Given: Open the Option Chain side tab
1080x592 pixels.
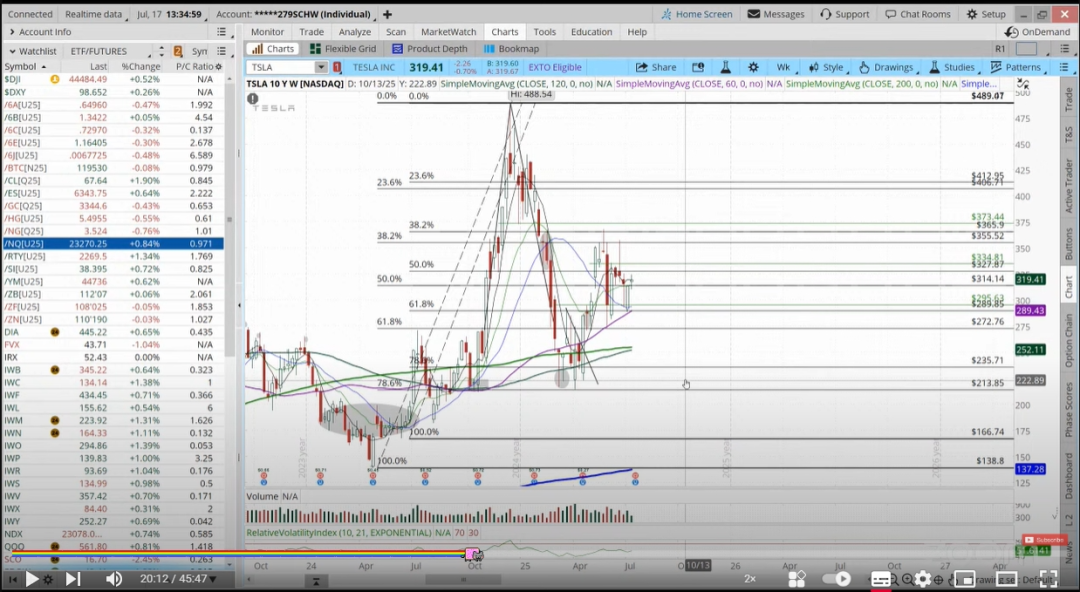Looking at the screenshot, I should tap(1069, 339).
